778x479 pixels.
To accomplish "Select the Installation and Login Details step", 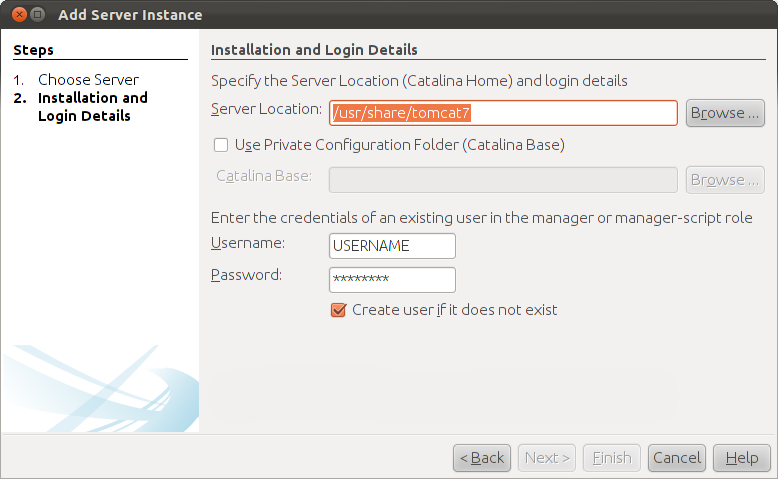I will [x=93, y=107].
